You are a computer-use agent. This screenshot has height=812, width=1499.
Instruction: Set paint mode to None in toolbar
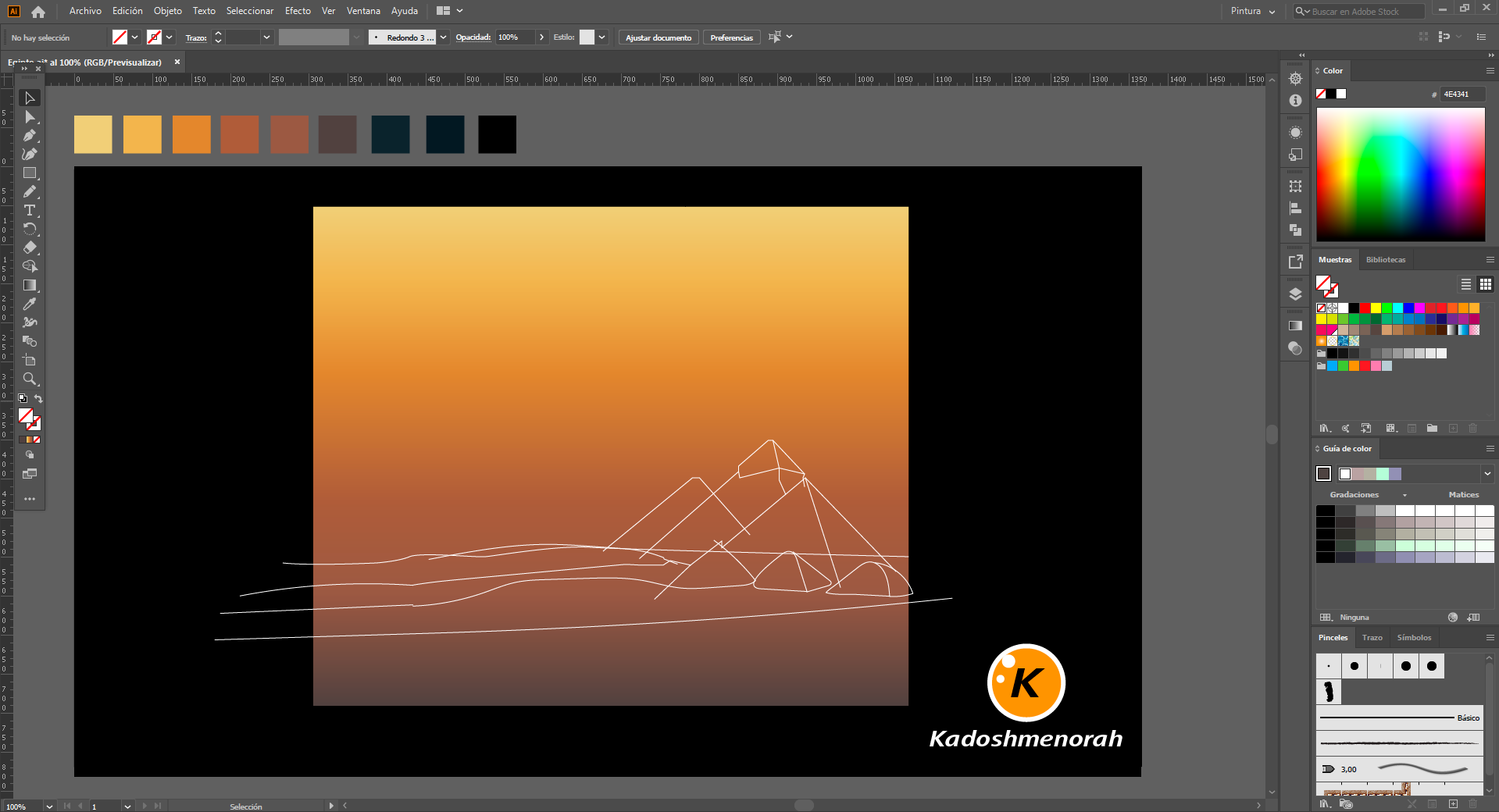(37, 440)
